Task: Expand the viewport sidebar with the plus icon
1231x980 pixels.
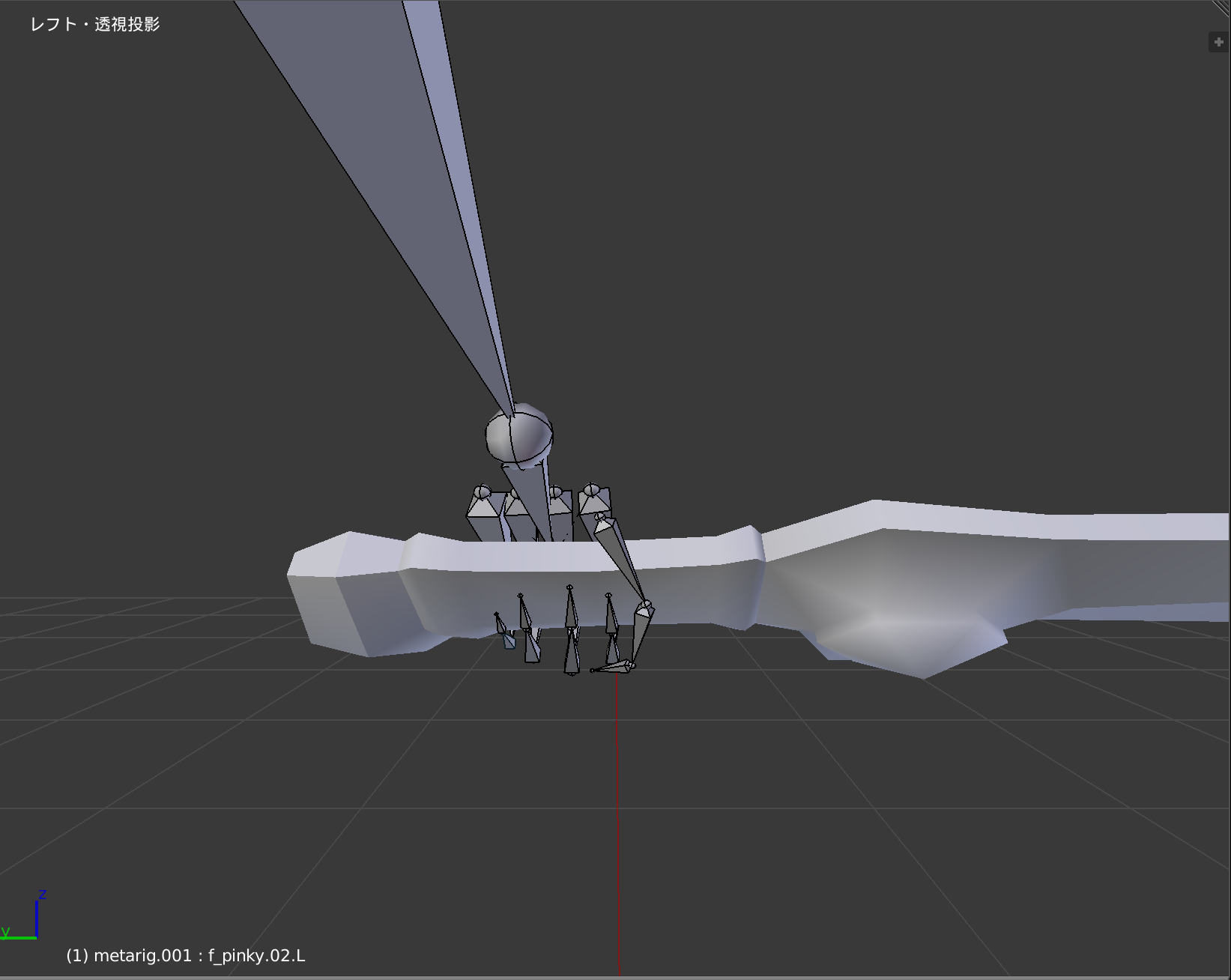Action: [x=1217, y=42]
